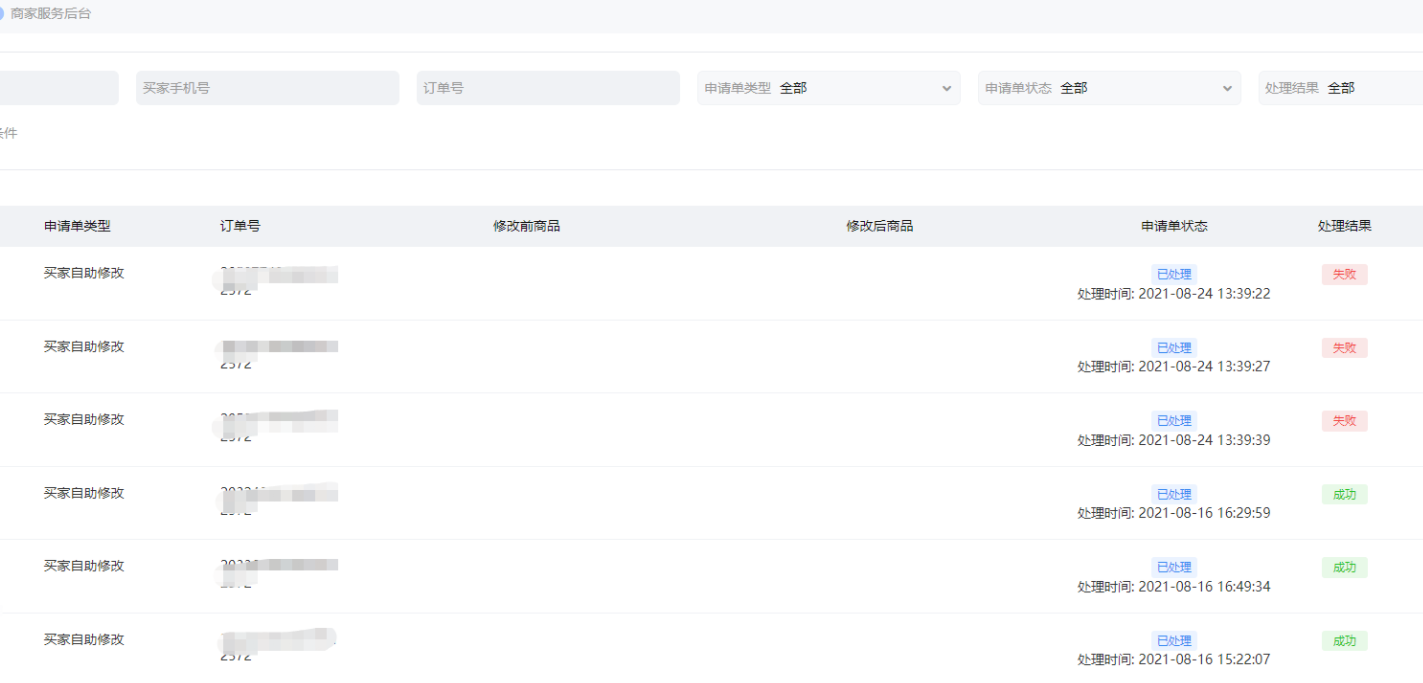Click 已处理 status tag for 13:39:27 row
The height and width of the screenshot is (683, 1423).
pos(1174,348)
